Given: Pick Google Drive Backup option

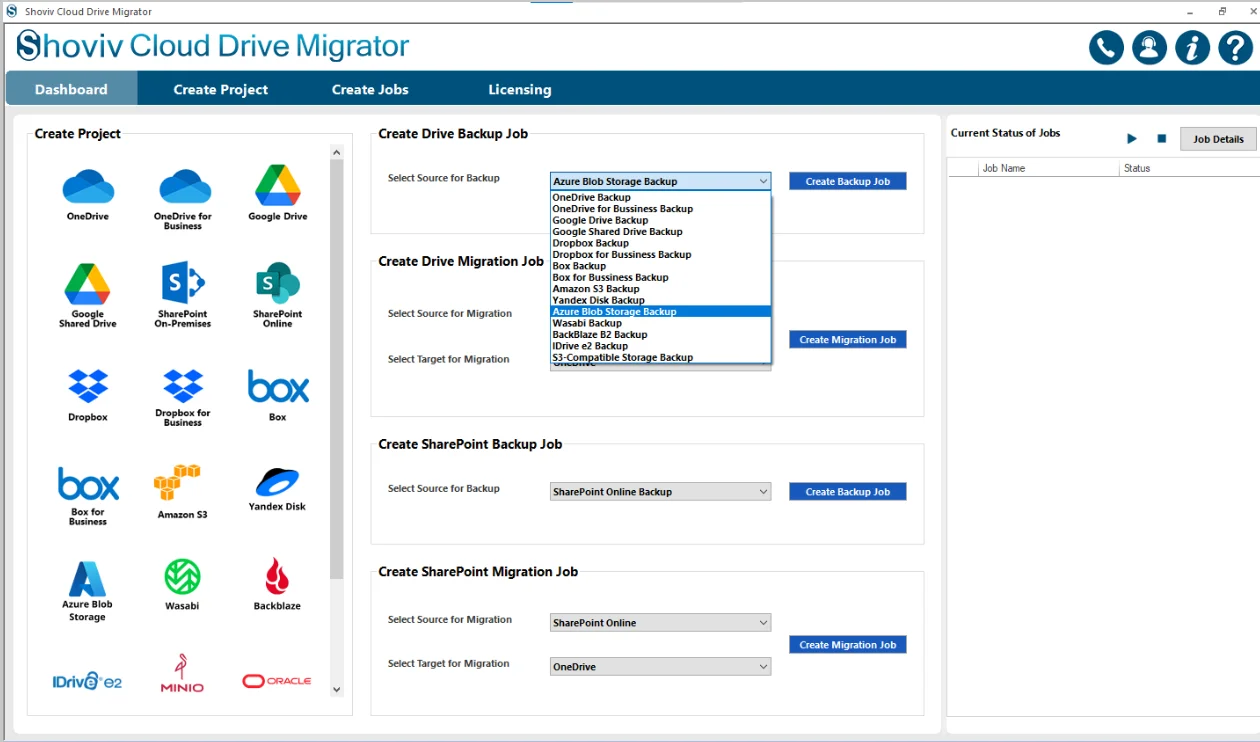Looking at the screenshot, I should coord(661,220).
